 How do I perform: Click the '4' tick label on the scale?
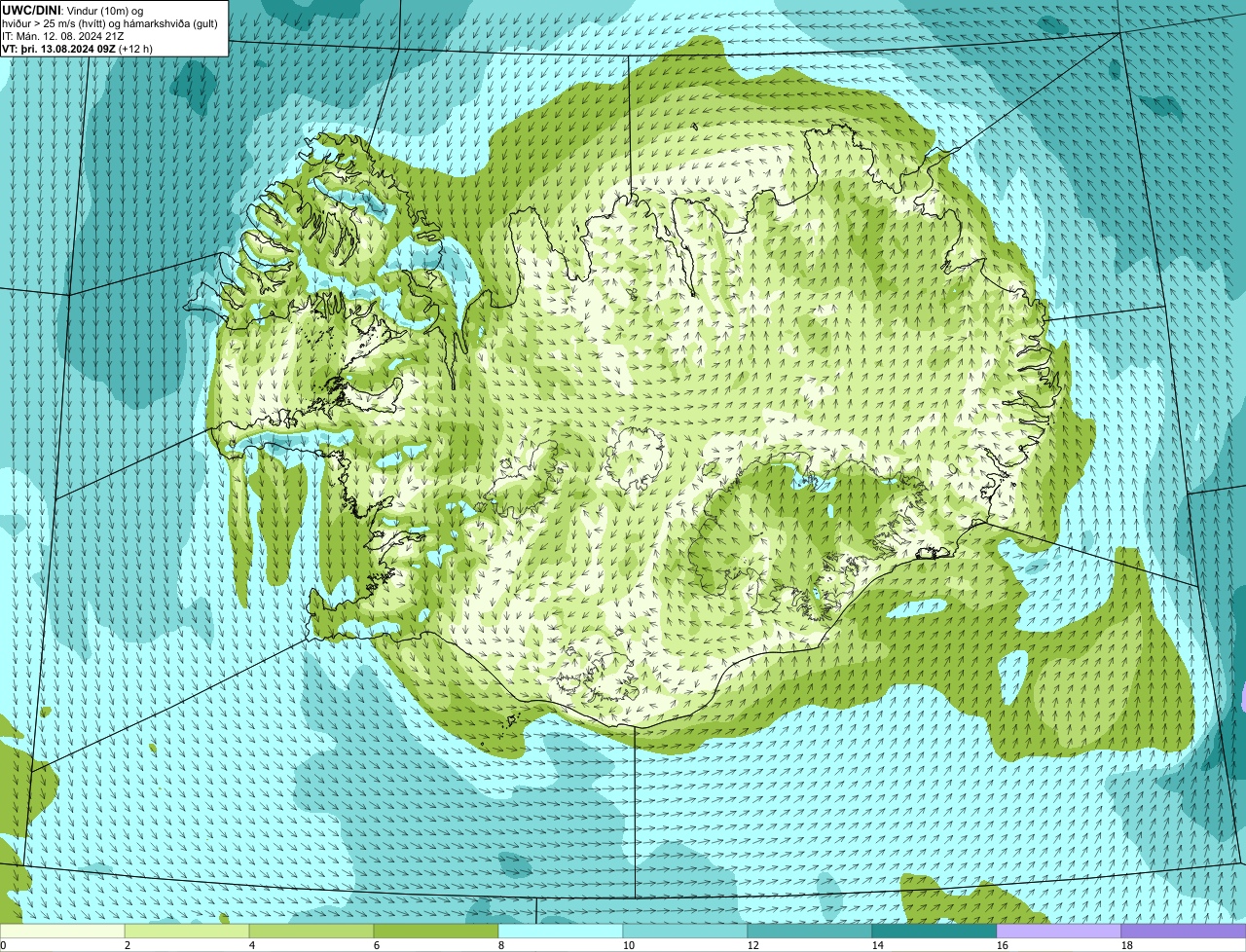point(252,944)
